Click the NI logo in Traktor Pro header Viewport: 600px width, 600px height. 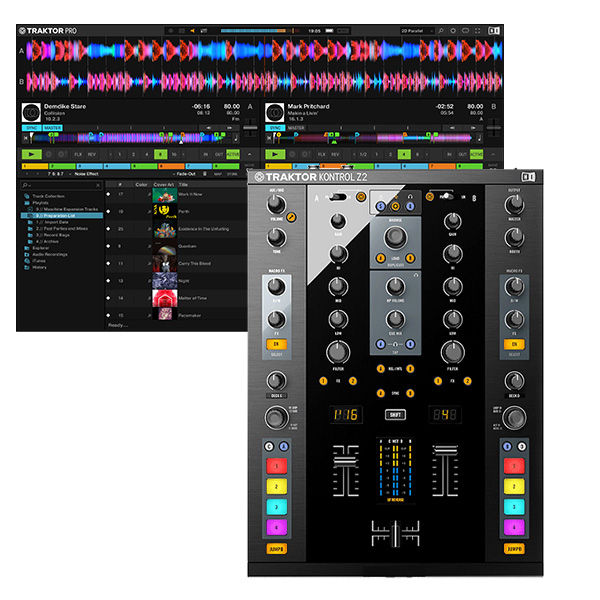(x=494, y=31)
